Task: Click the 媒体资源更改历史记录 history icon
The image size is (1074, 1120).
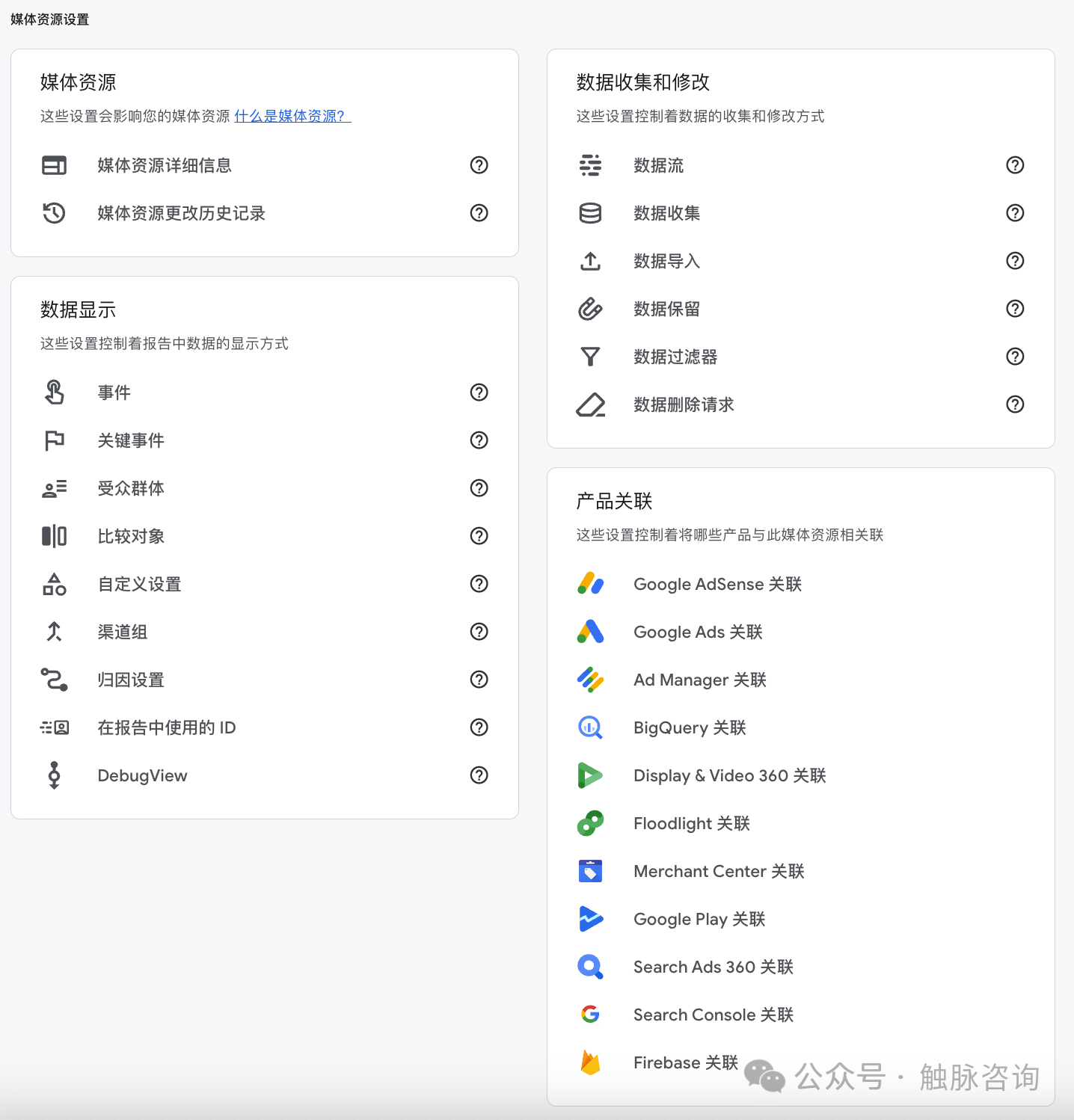Action: [54, 213]
